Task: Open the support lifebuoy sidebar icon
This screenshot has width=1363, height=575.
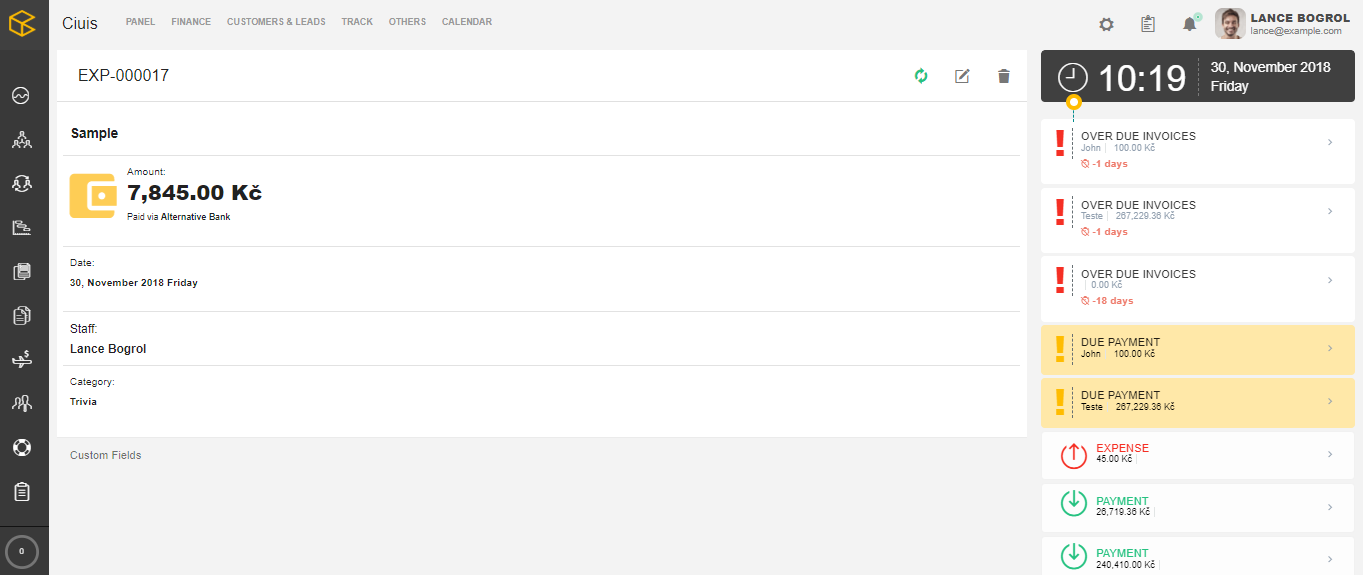Action: click(x=21, y=447)
